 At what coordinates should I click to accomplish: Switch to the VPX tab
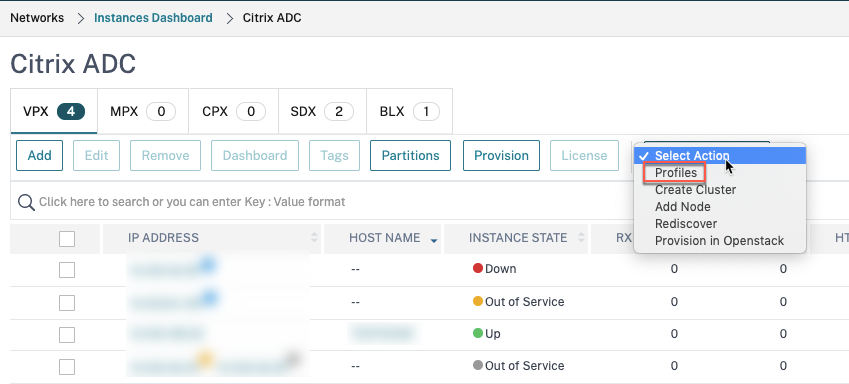point(54,112)
